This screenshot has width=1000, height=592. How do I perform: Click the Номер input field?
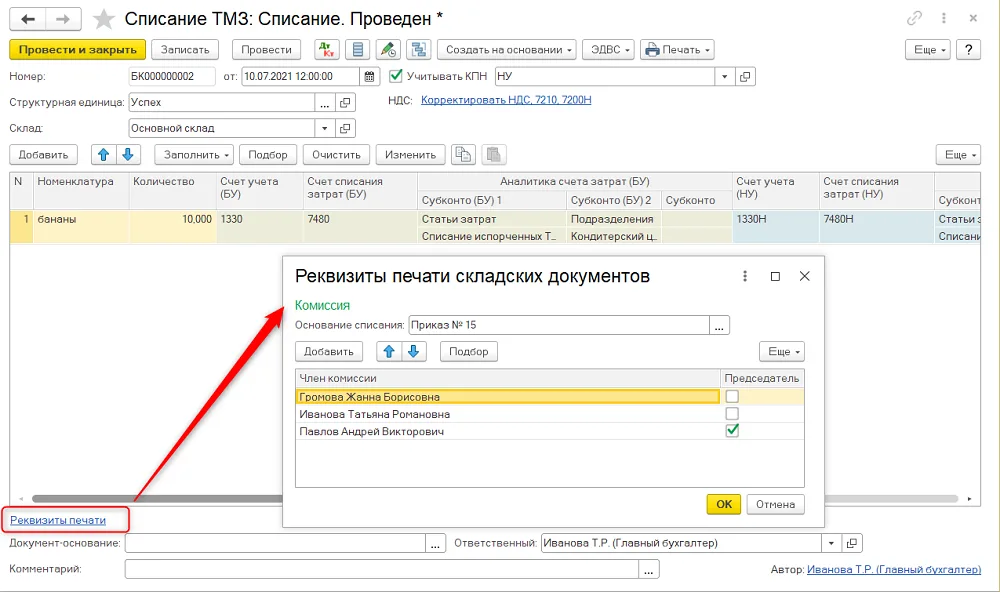point(172,76)
